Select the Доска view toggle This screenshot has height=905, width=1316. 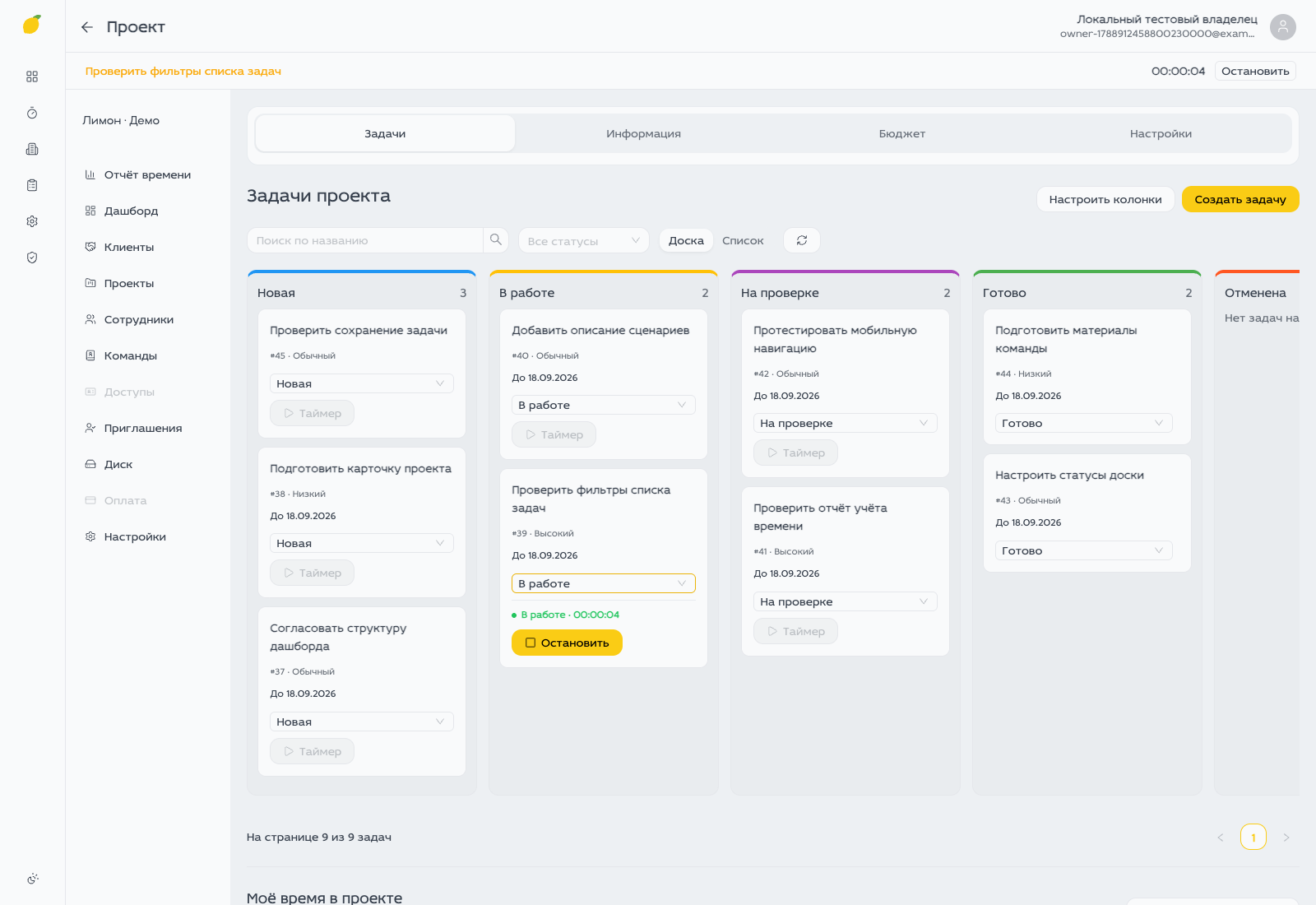coord(686,240)
